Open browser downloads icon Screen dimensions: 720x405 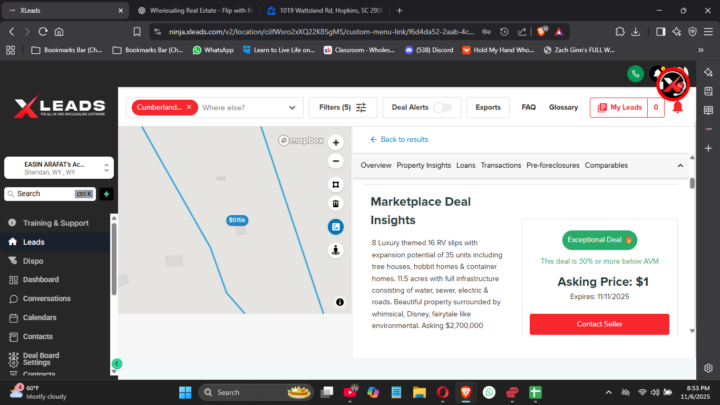pyautogui.click(x=636, y=32)
